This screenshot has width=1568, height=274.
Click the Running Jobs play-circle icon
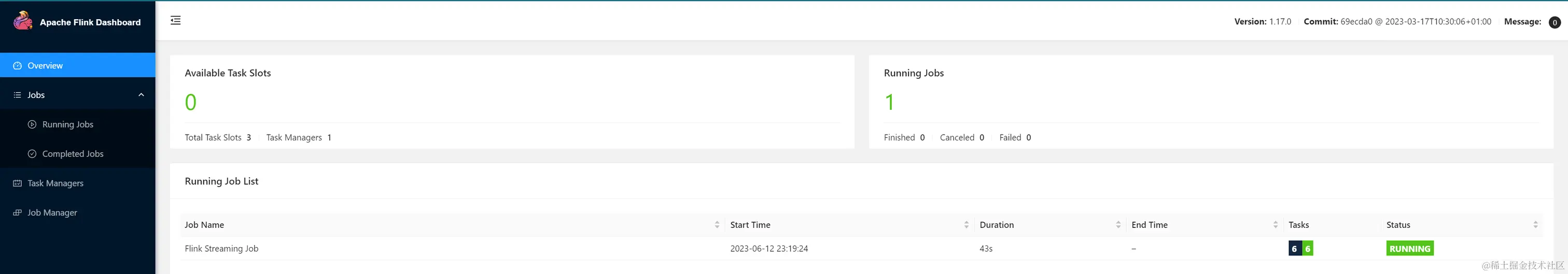(32, 124)
